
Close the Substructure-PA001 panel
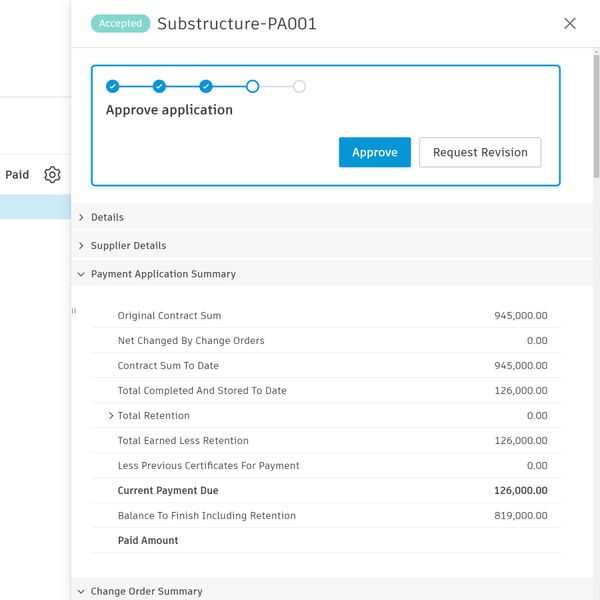click(x=570, y=23)
